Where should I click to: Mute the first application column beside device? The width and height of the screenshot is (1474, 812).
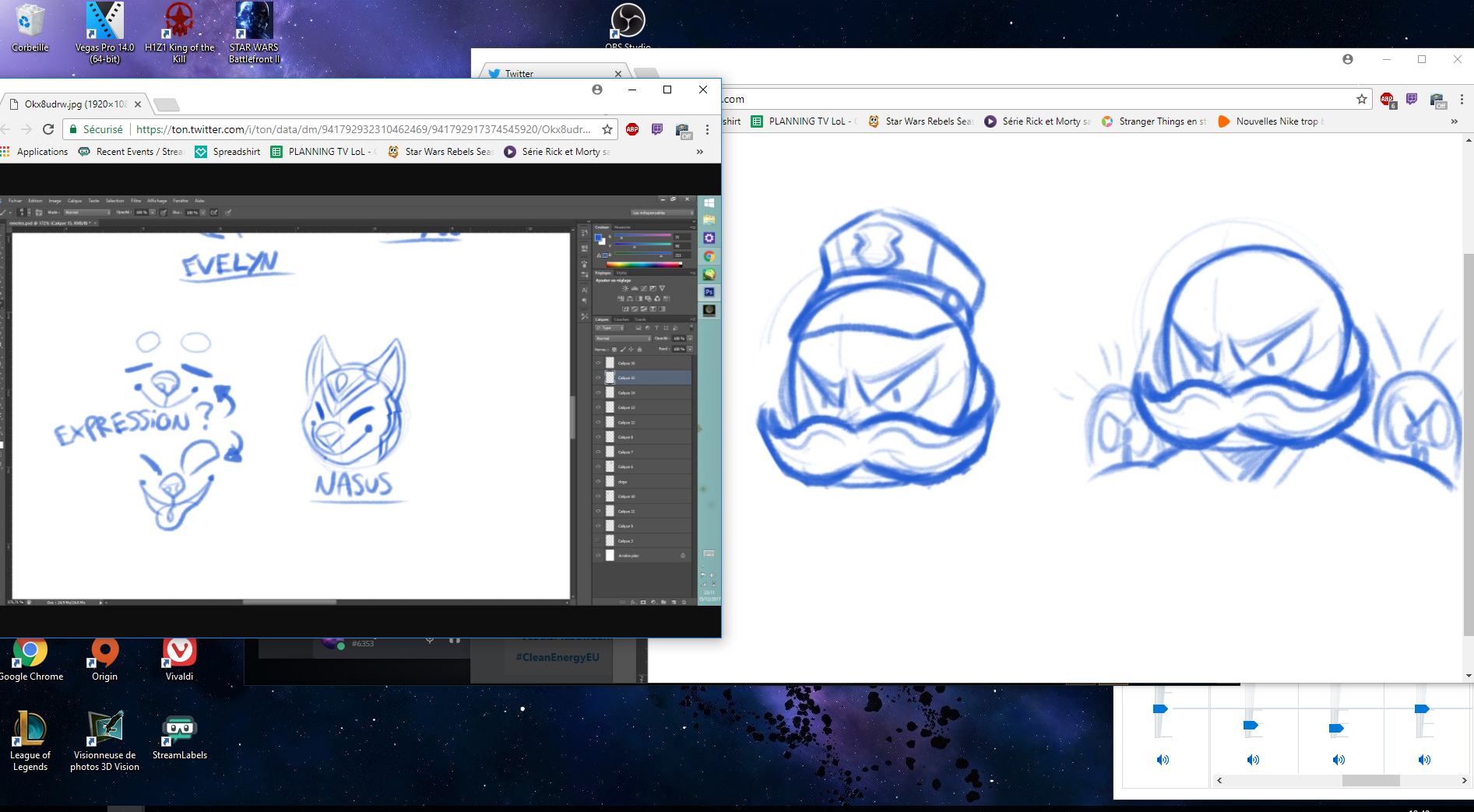(x=1253, y=760)
